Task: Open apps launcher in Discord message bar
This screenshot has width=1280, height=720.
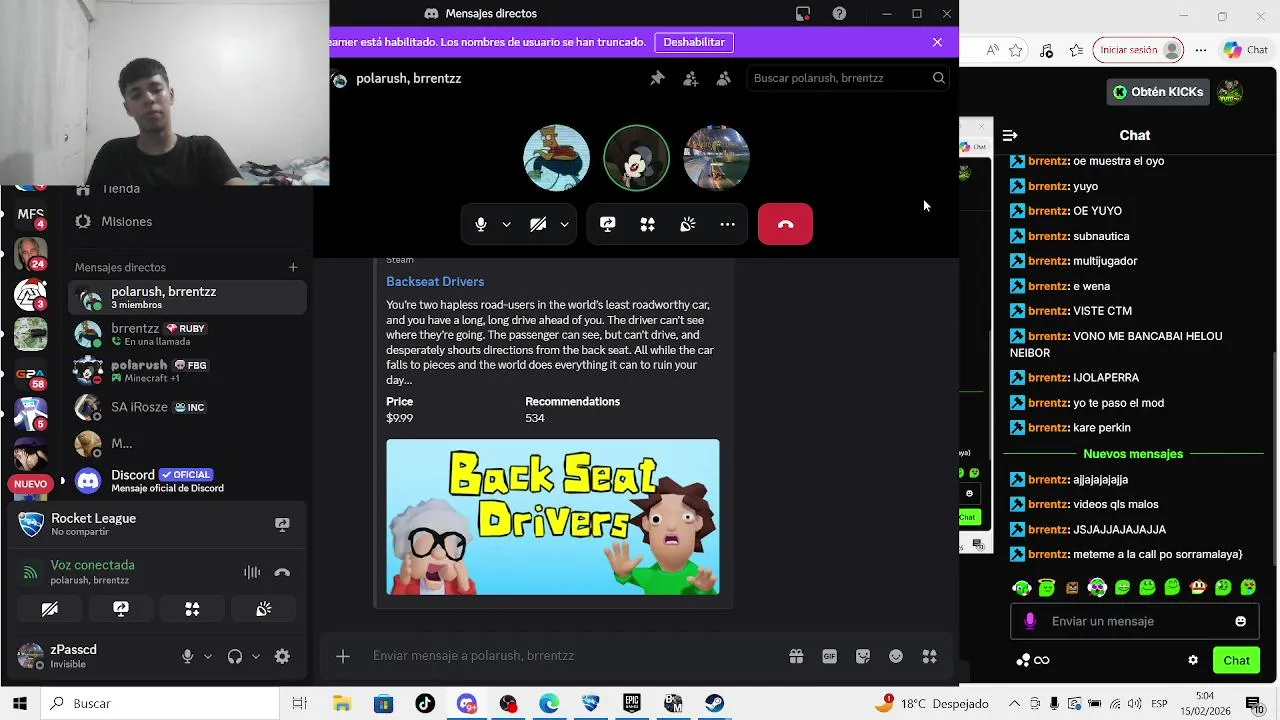Action: point(930,656)
